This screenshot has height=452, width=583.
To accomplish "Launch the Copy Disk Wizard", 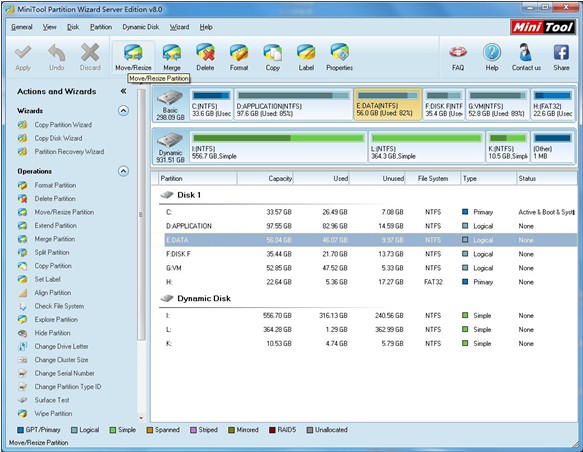I will [x=58, y=138].
